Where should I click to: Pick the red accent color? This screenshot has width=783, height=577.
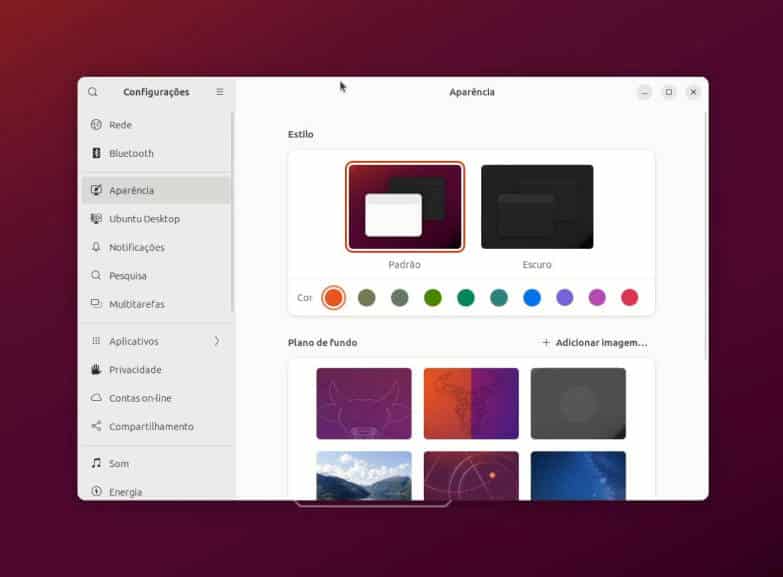pos(630,298)
